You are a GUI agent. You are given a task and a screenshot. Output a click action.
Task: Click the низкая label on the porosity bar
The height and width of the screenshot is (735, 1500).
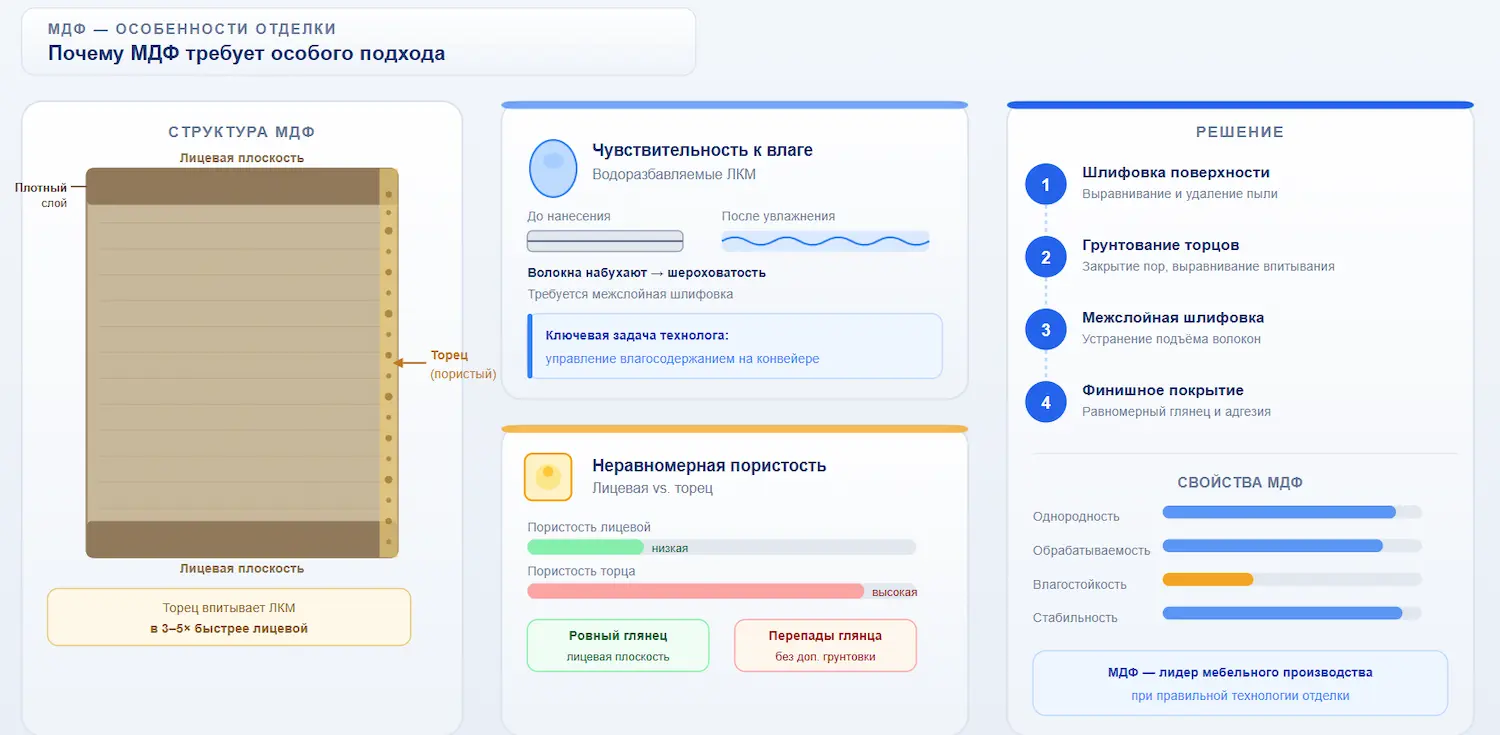tap(669, 548)
